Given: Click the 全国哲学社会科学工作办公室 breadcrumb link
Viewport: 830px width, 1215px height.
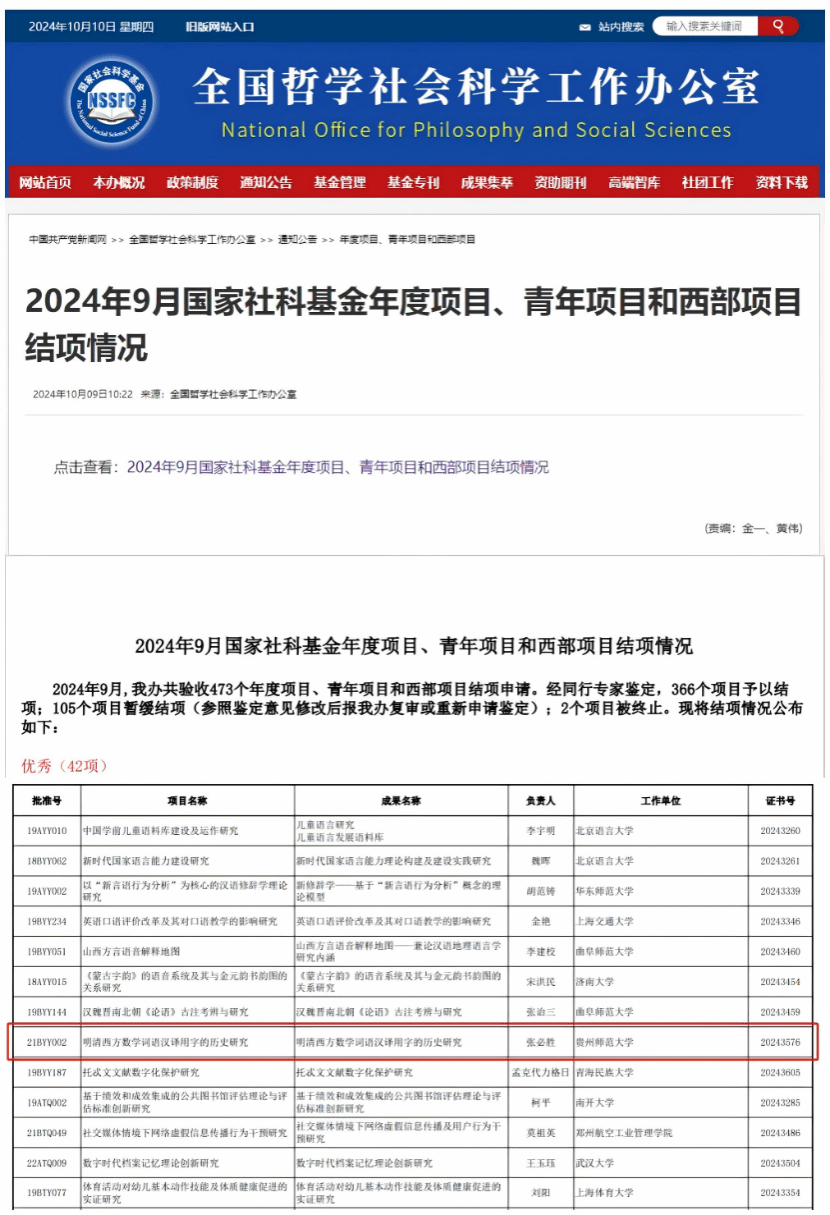Looking at the screenshot, I should (192, 240).
